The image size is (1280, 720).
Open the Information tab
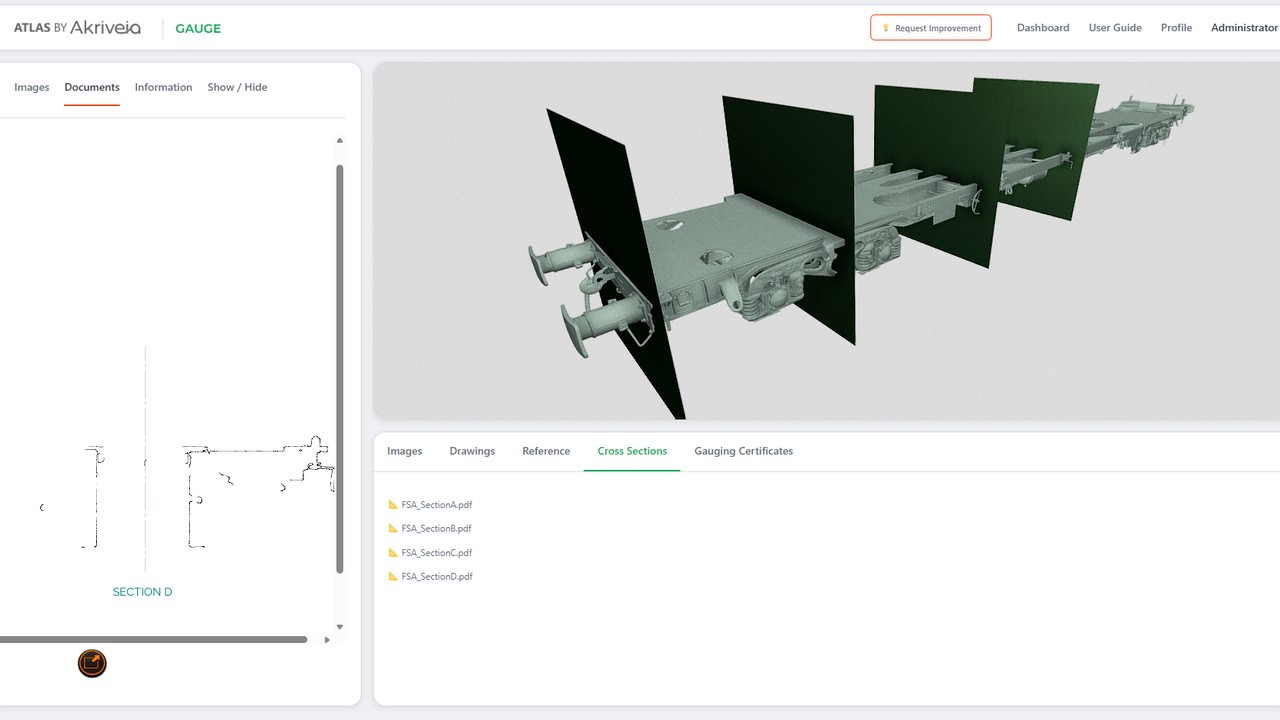(163, 87)
